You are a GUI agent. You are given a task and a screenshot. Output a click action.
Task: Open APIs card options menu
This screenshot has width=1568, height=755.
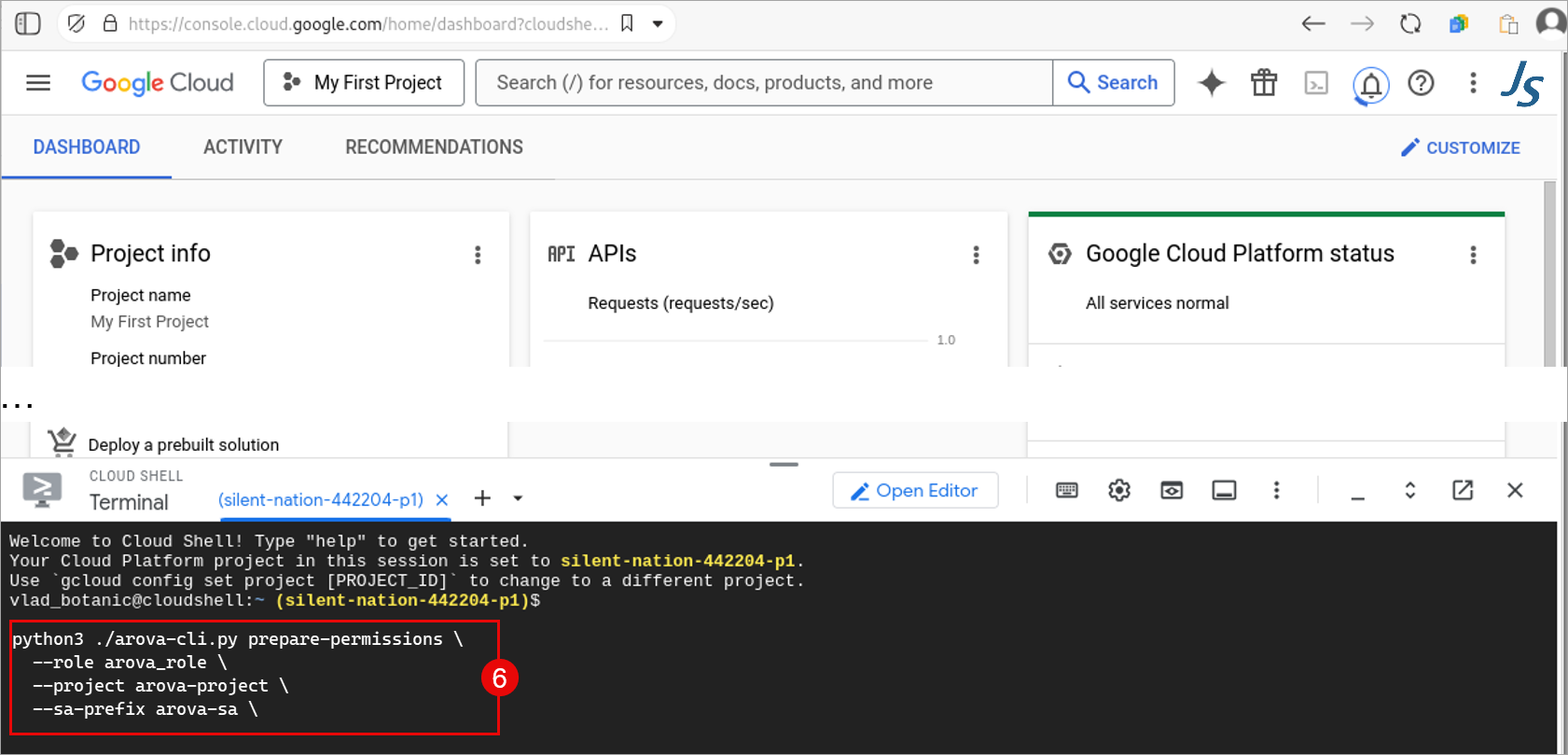pyautogui.click(x=976, y=255)
